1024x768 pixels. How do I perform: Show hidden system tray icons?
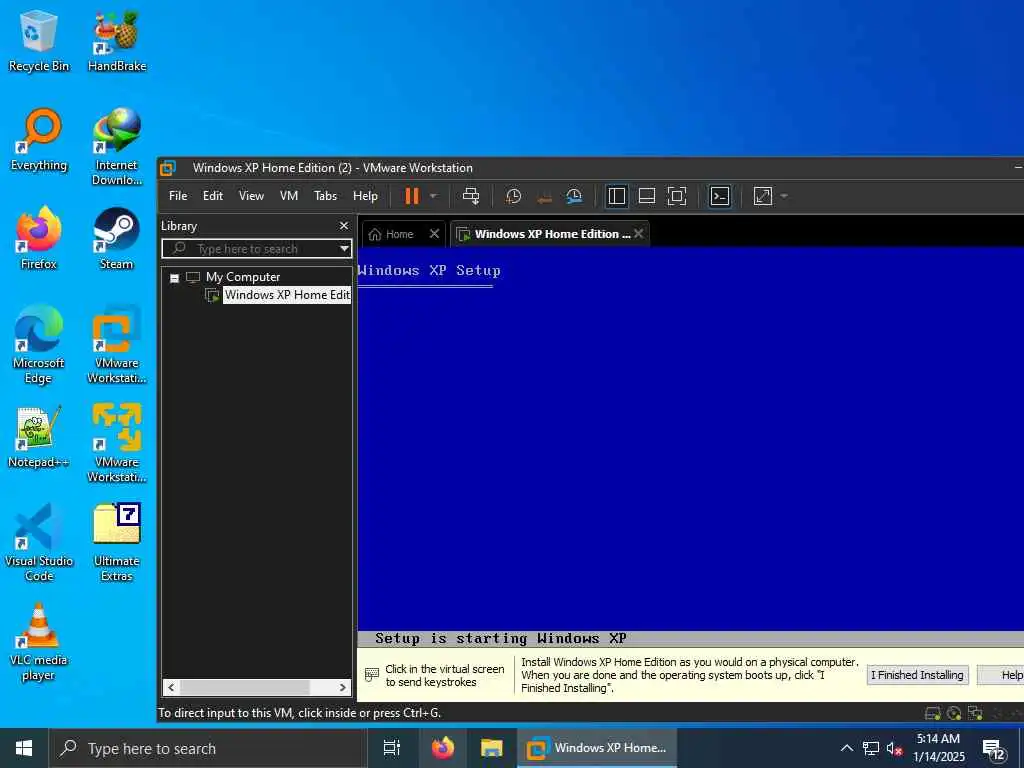[x=846, y=748]
